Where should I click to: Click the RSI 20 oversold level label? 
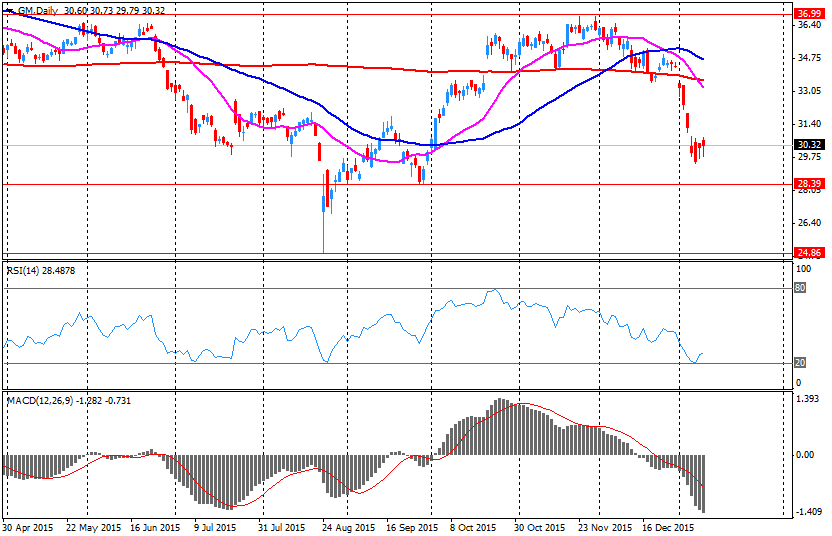pos(800,362)
